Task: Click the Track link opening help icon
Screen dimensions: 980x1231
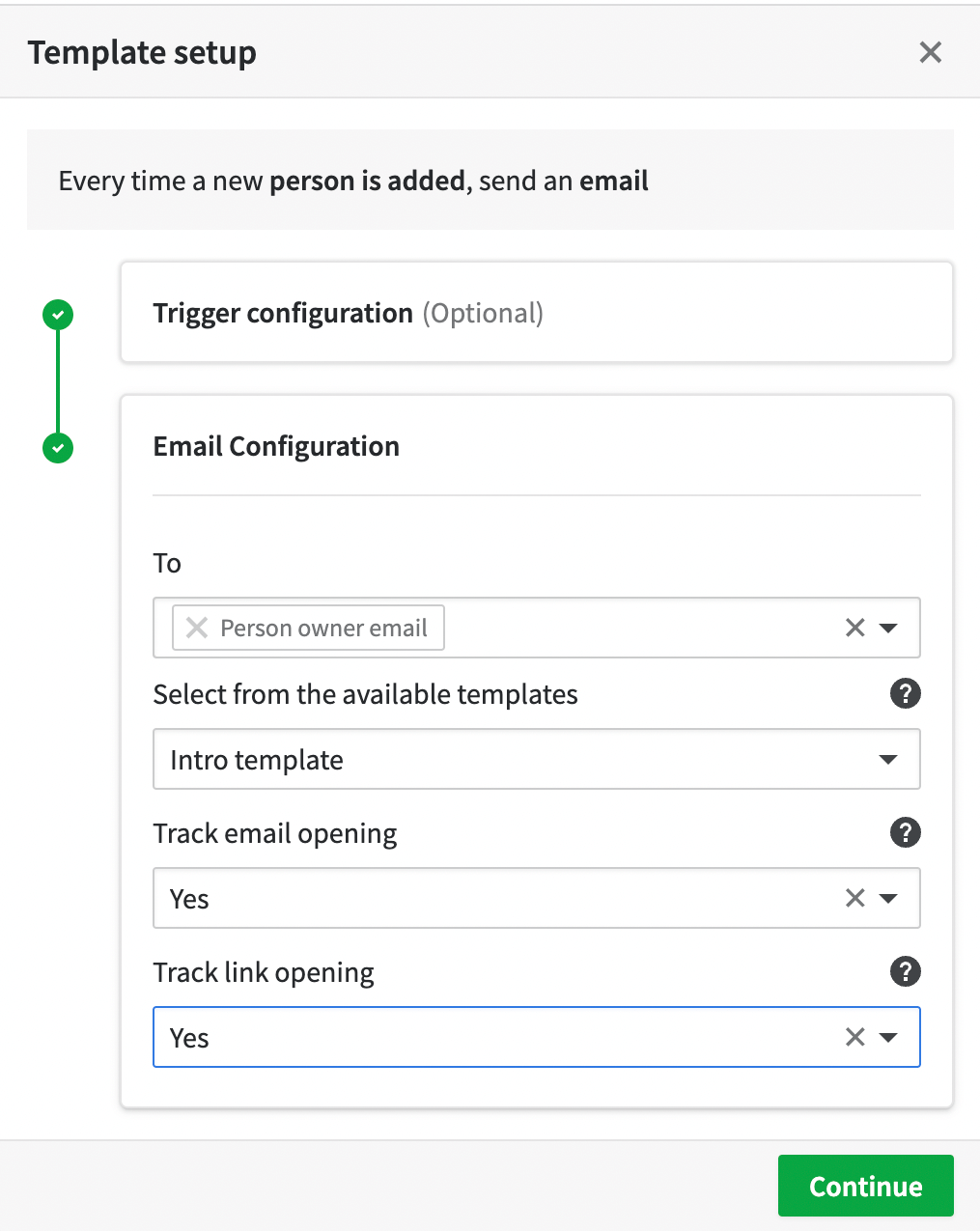Action: [905, 971]
